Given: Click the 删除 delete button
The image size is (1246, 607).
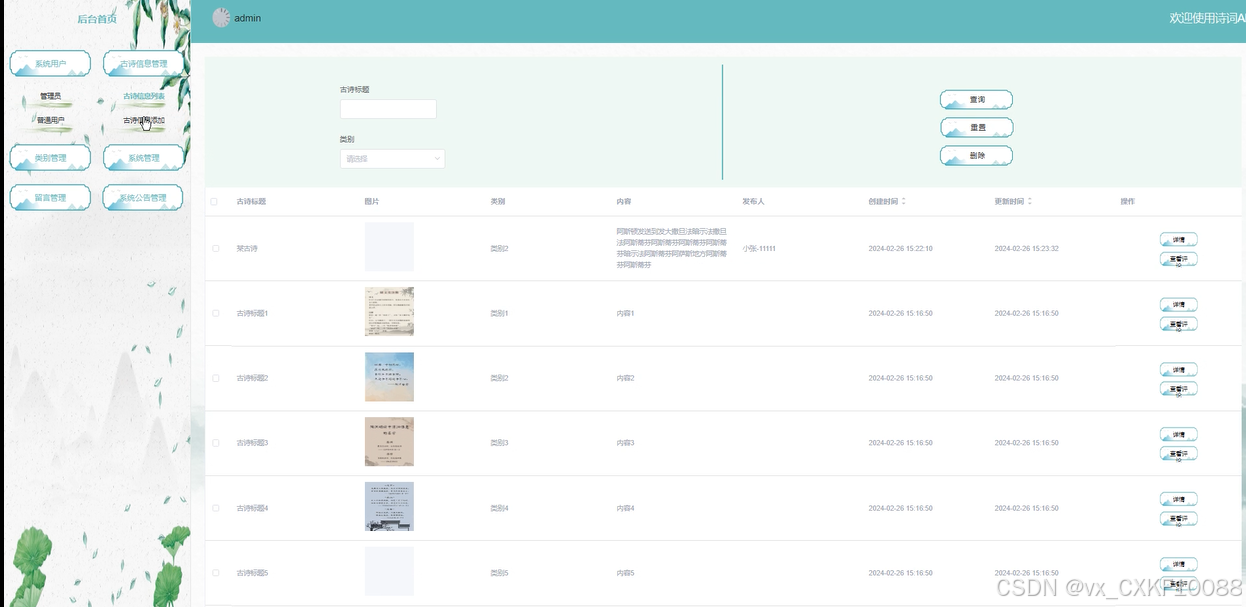Looking at the screenshot, I should tap(976, 156).
